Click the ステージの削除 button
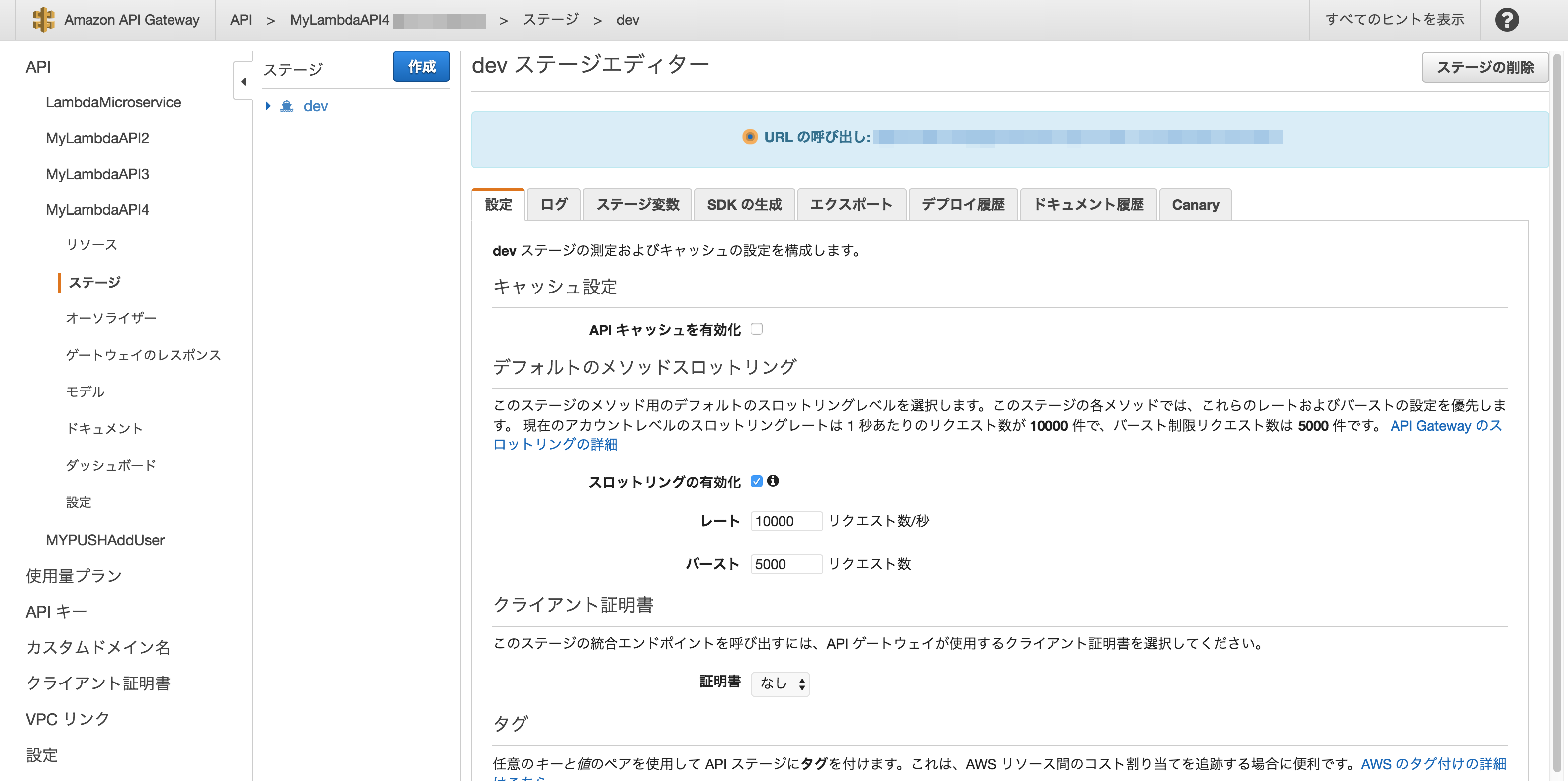The image size is (1568, 781). click(x=1484, y=67)
